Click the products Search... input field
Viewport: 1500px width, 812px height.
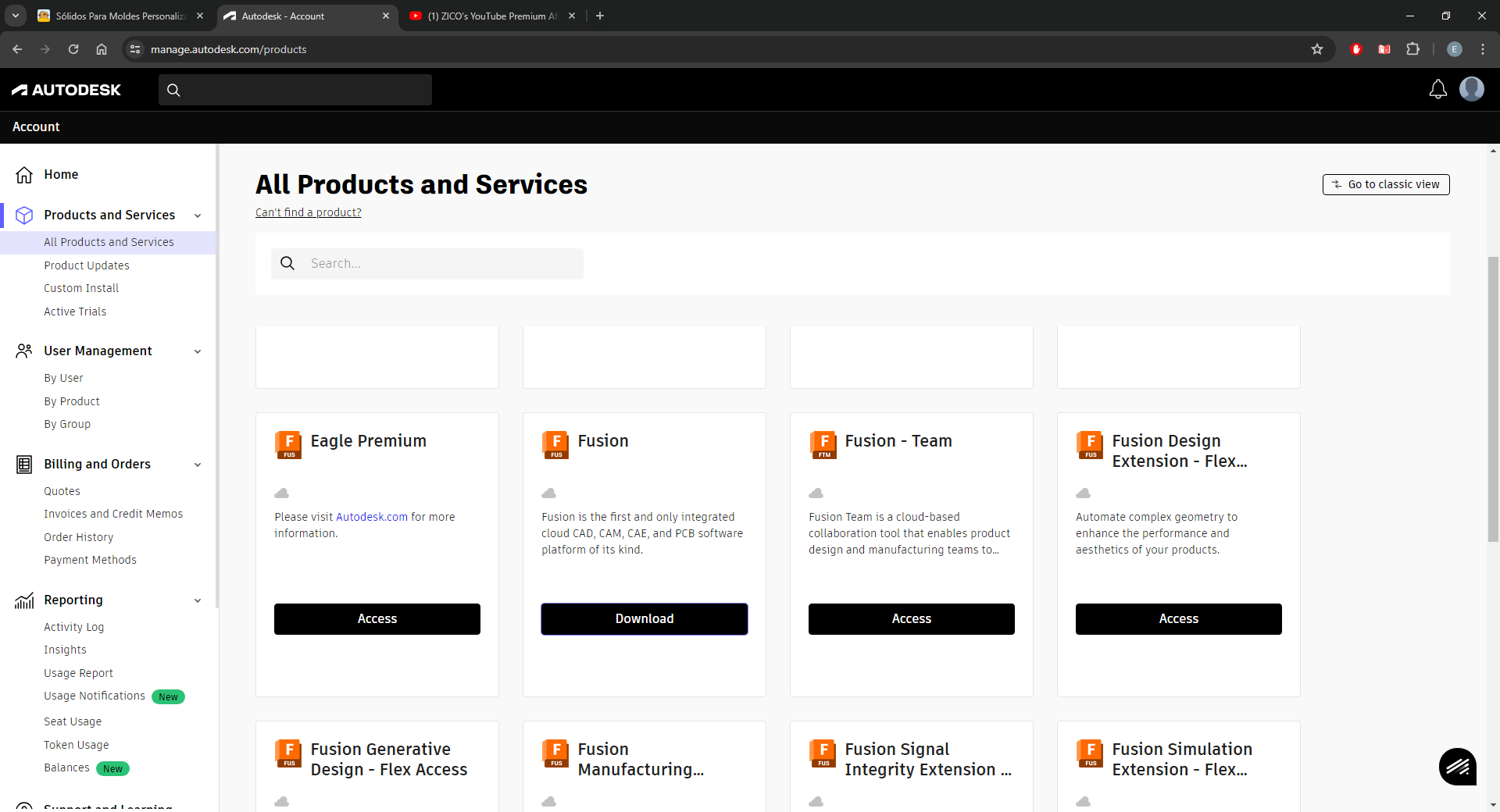pos(427,264)
